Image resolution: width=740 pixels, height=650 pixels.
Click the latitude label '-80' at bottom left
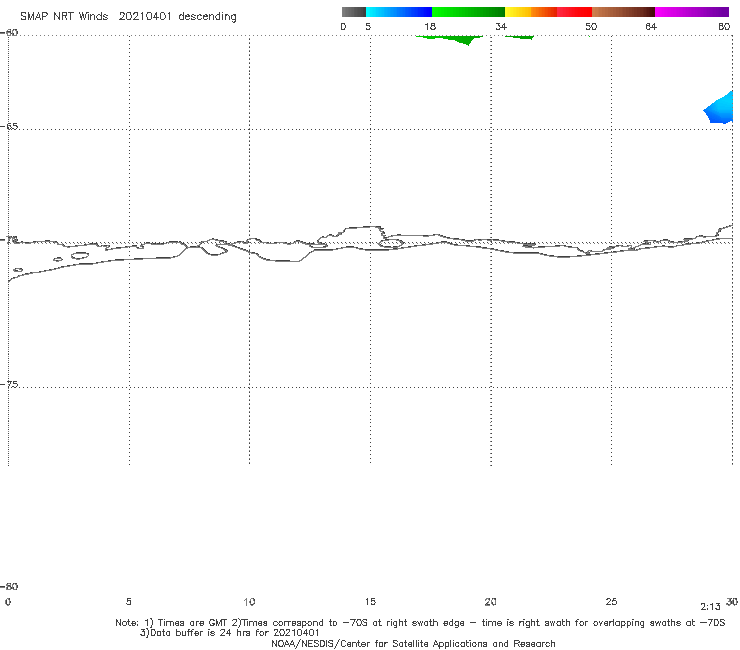9,586
